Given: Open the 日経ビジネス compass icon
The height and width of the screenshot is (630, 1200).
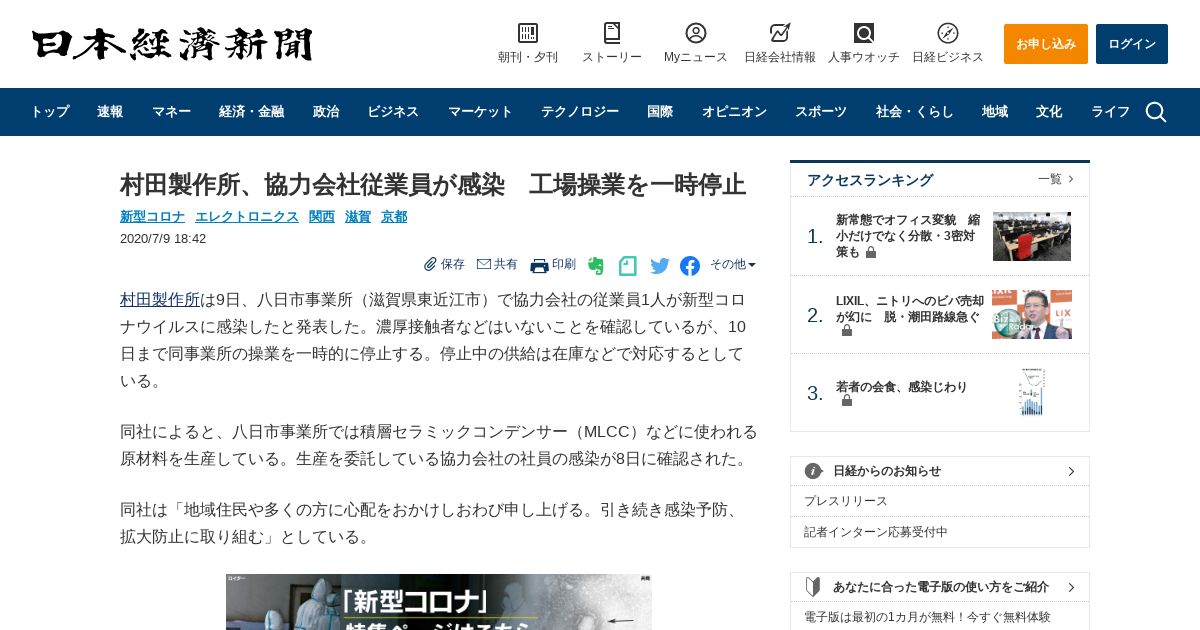Looking at the screenshot, I should pyautogui.click(x=948, y=33).
